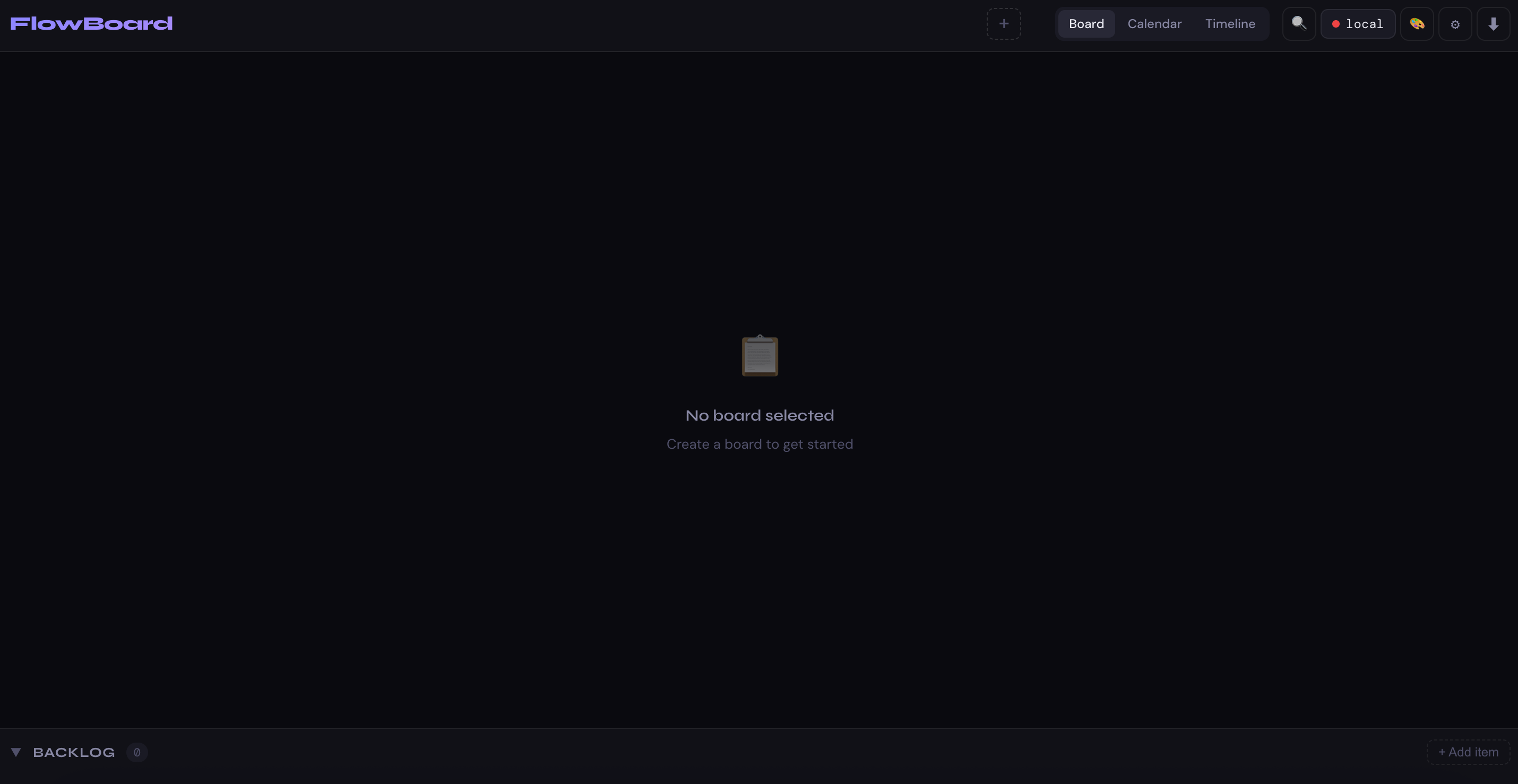Viewport: 1518px width, 784px height.
Task: Click the clipboard empty-state icon
Action: (x=760, y=356)
